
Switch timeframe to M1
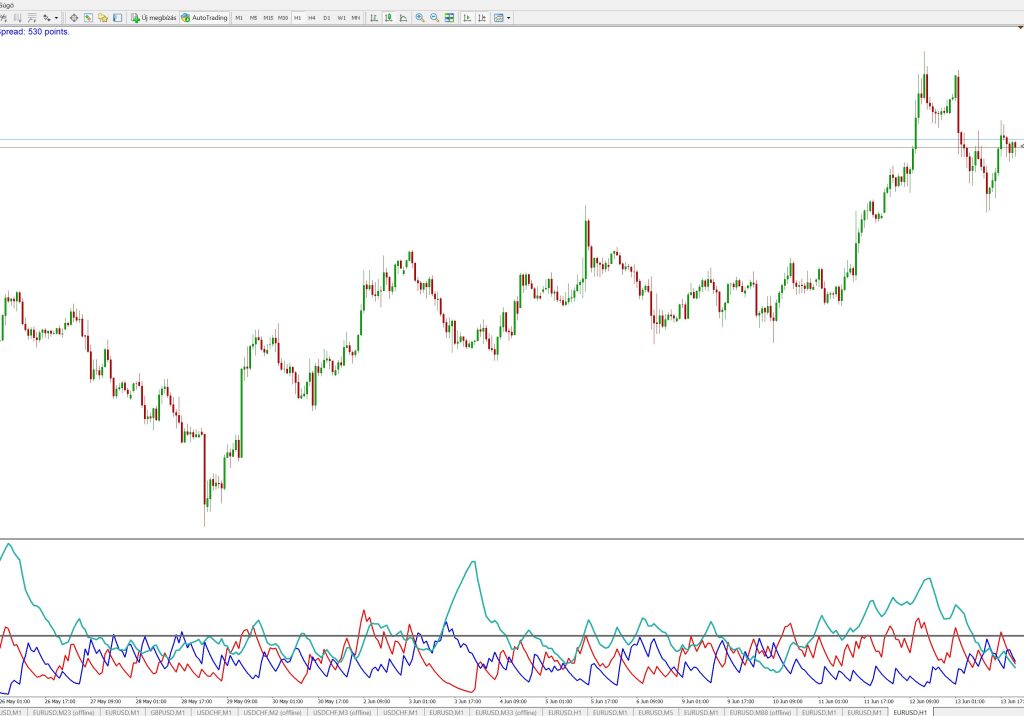239,18
